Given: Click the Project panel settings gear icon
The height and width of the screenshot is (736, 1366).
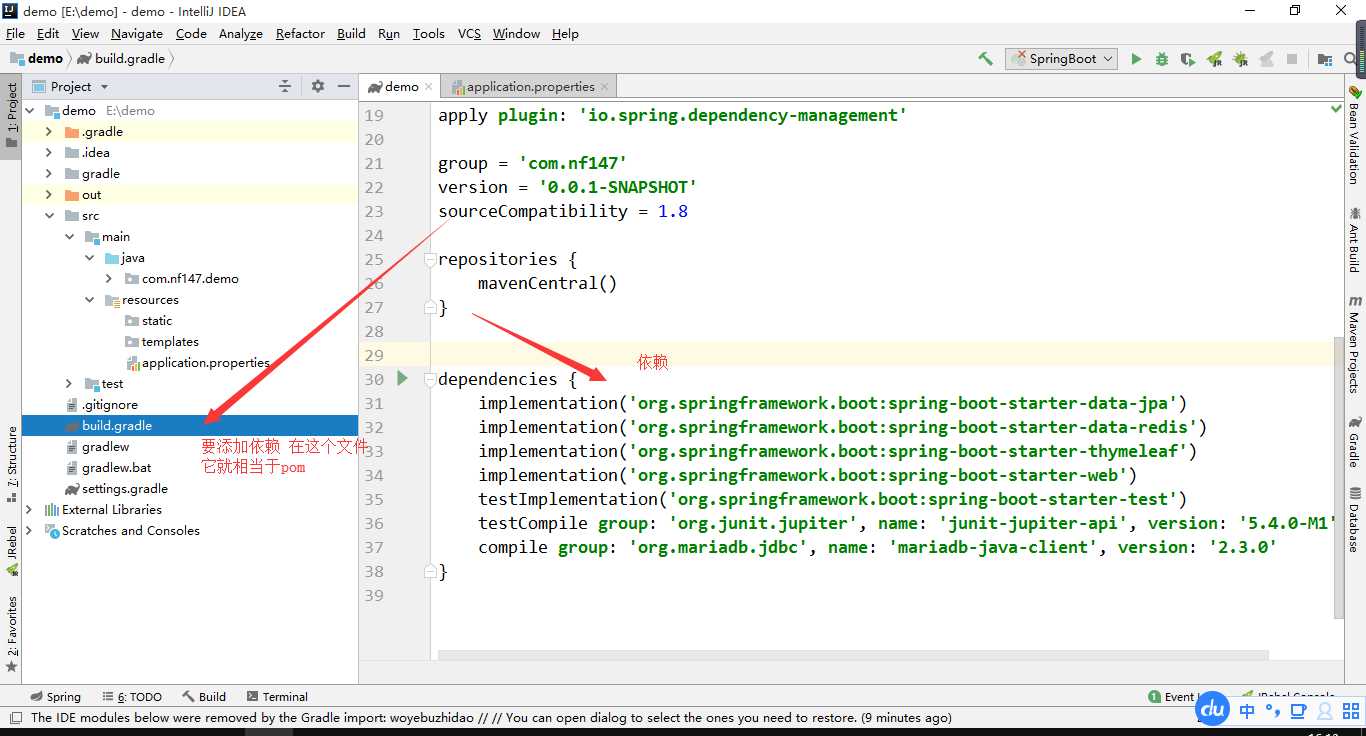Looking at the screenshot, I should (x=318, y=86).
